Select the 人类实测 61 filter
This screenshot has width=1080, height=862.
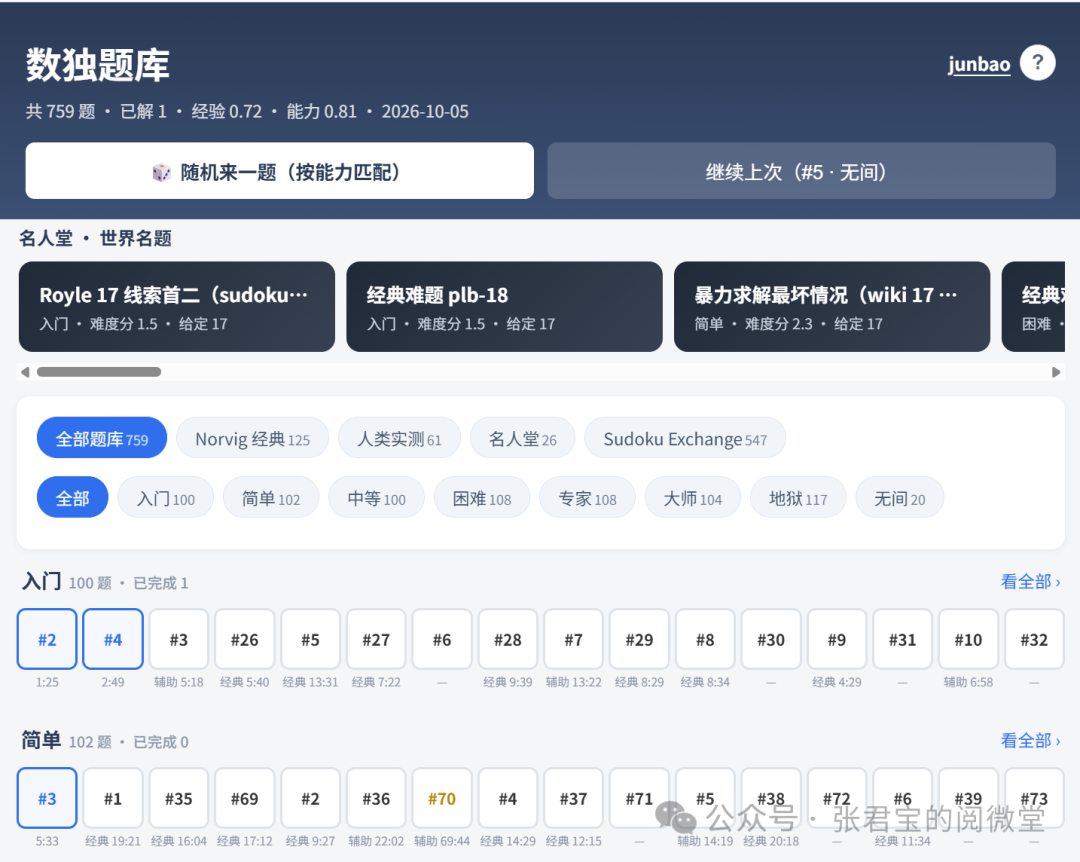pos(399,438)
